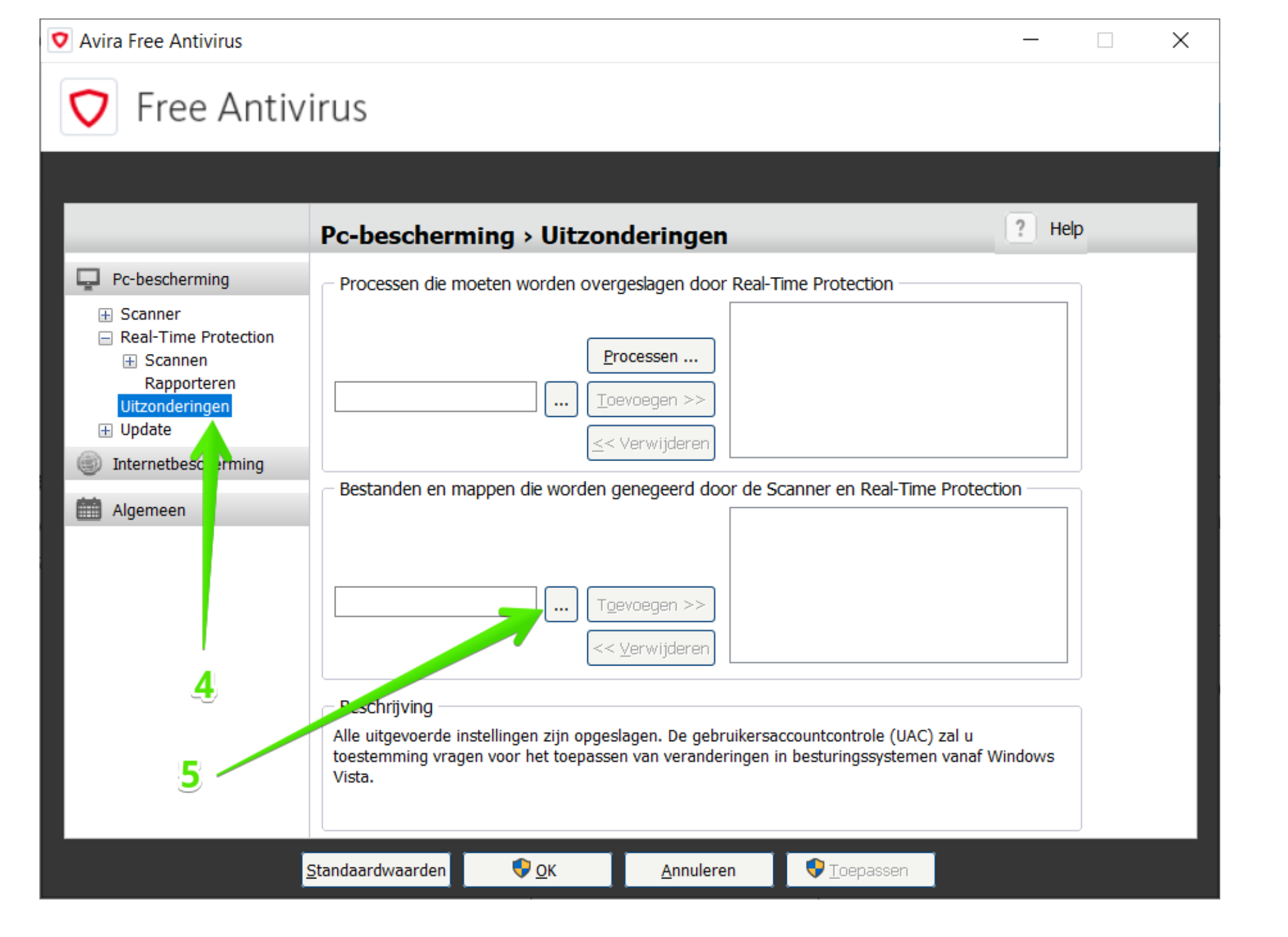
Task: Click the excluded processes list box
Action: [x=898, y=380]
